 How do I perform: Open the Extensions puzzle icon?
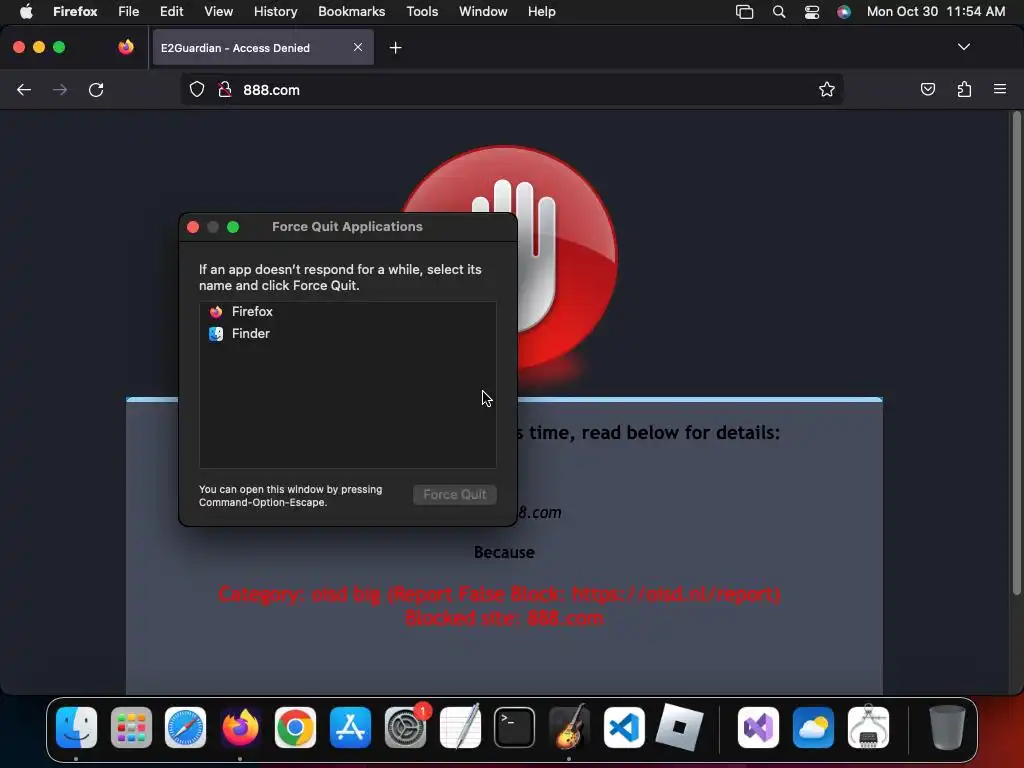(964, 89)
